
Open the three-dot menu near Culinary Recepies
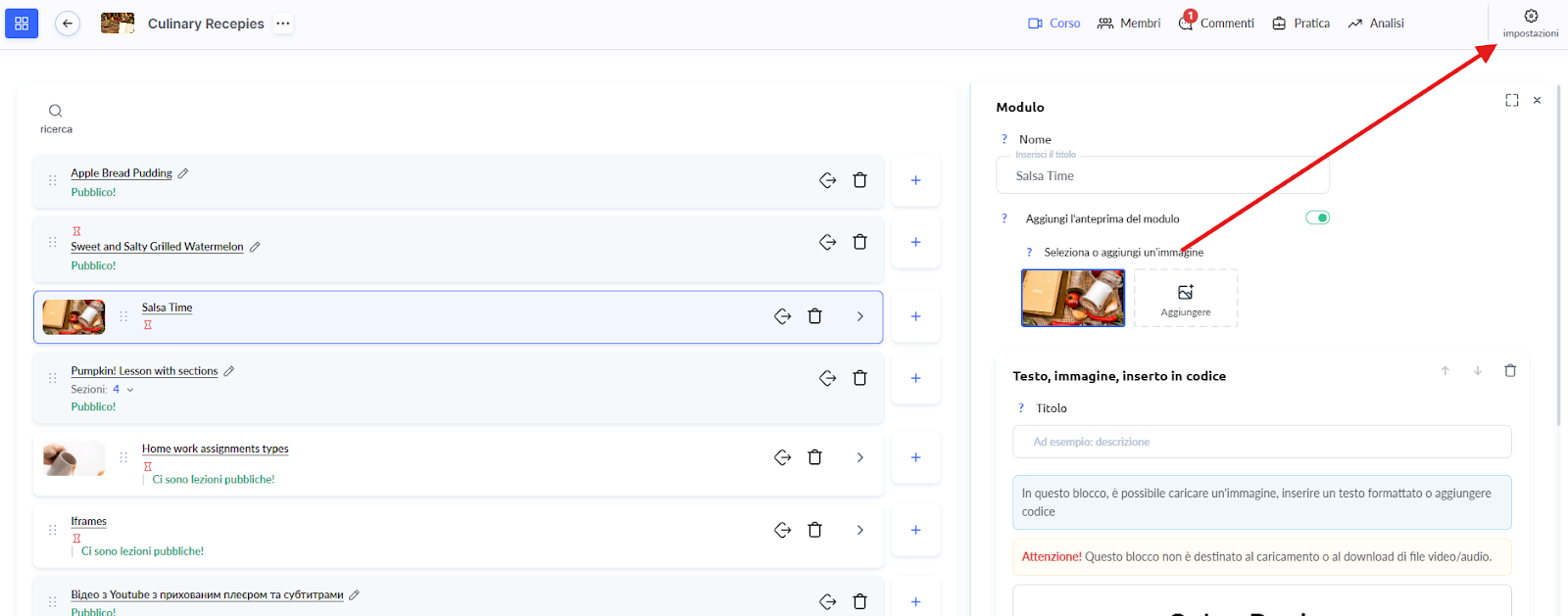pyautogui.click(x=283, y=24)
